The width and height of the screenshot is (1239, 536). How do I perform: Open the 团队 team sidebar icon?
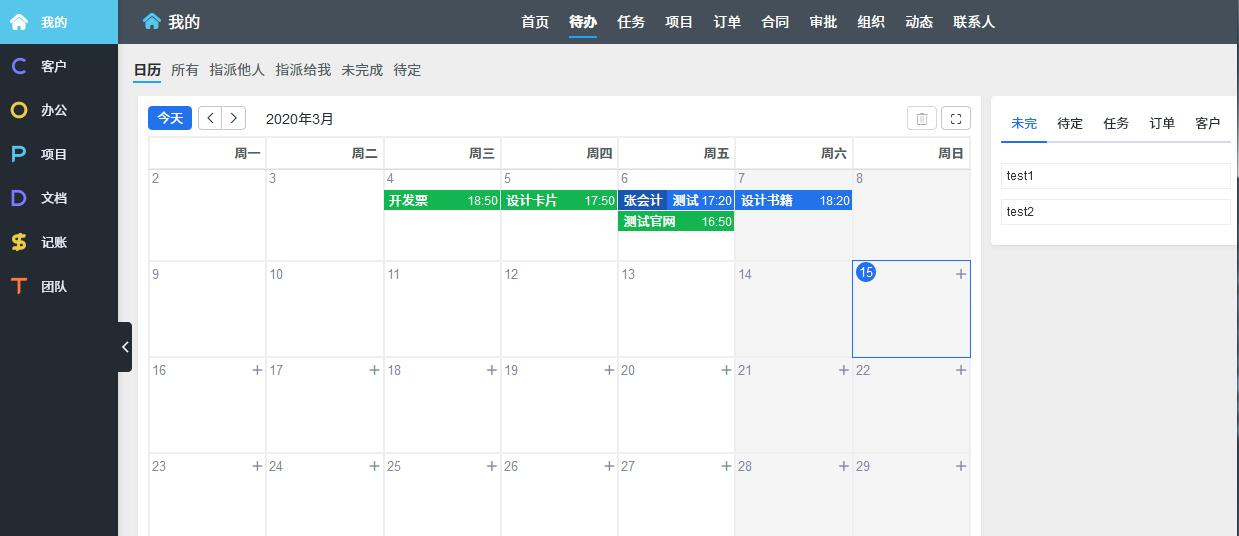(x=19, y=286)
